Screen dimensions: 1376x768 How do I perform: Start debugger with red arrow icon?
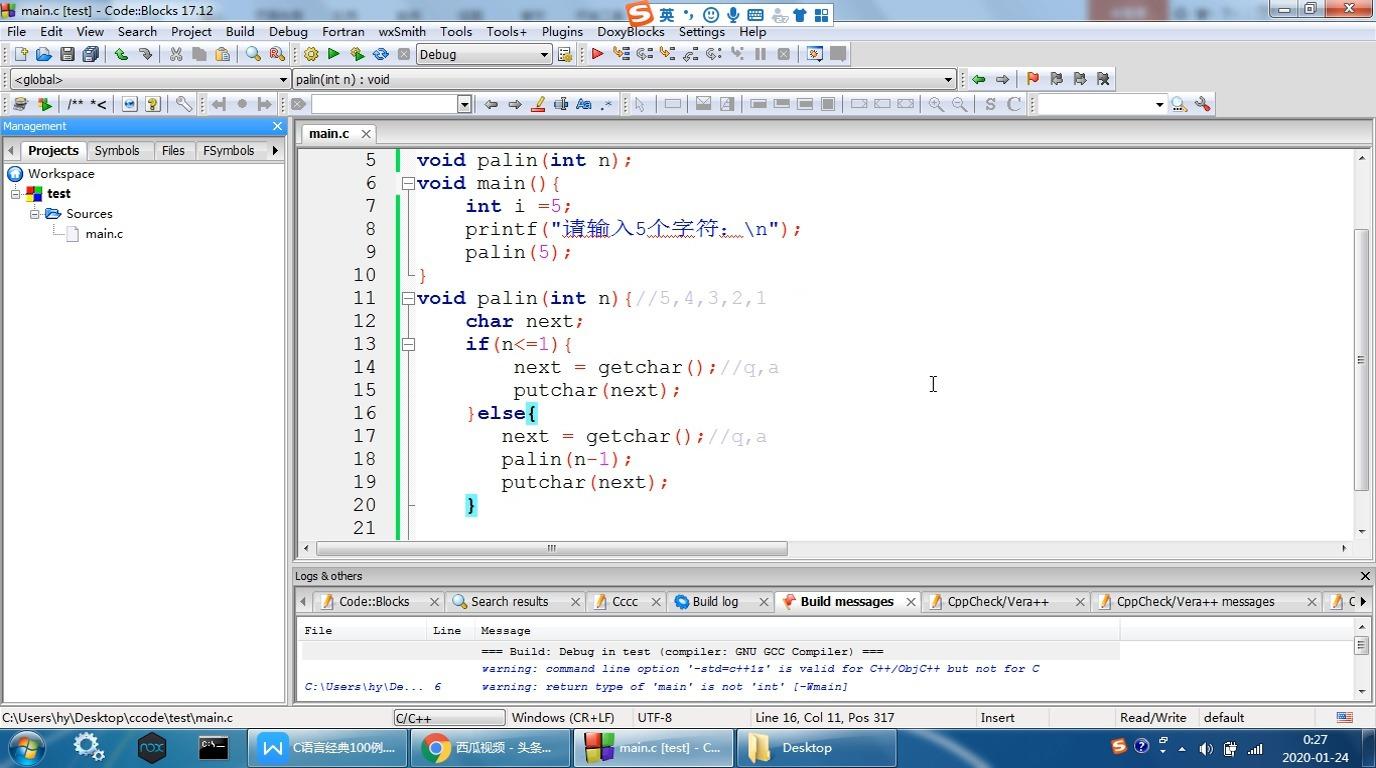[x=597, y=54]
